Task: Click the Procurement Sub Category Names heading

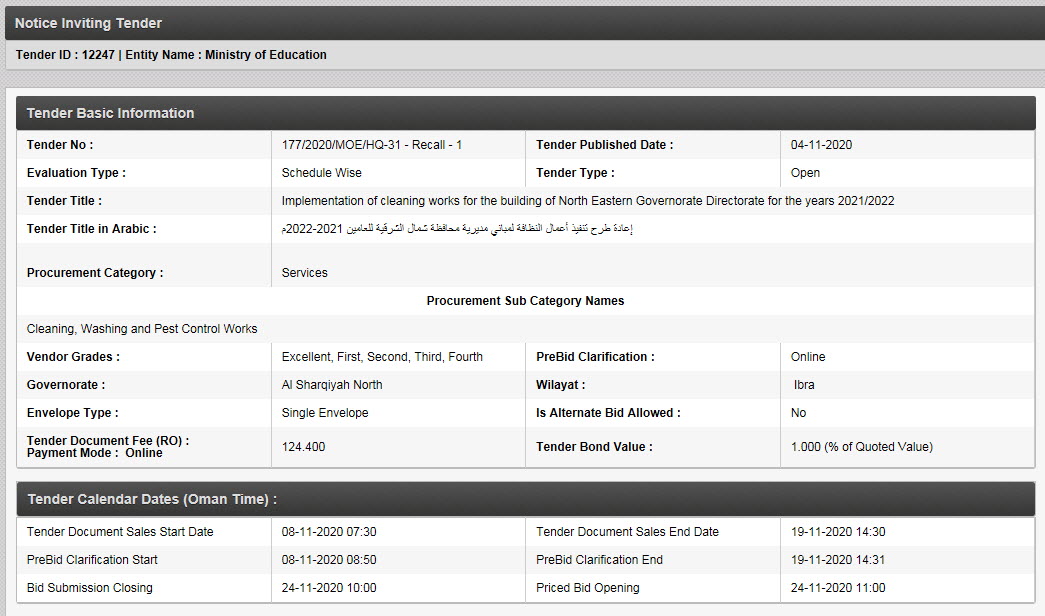Action: 525,301
